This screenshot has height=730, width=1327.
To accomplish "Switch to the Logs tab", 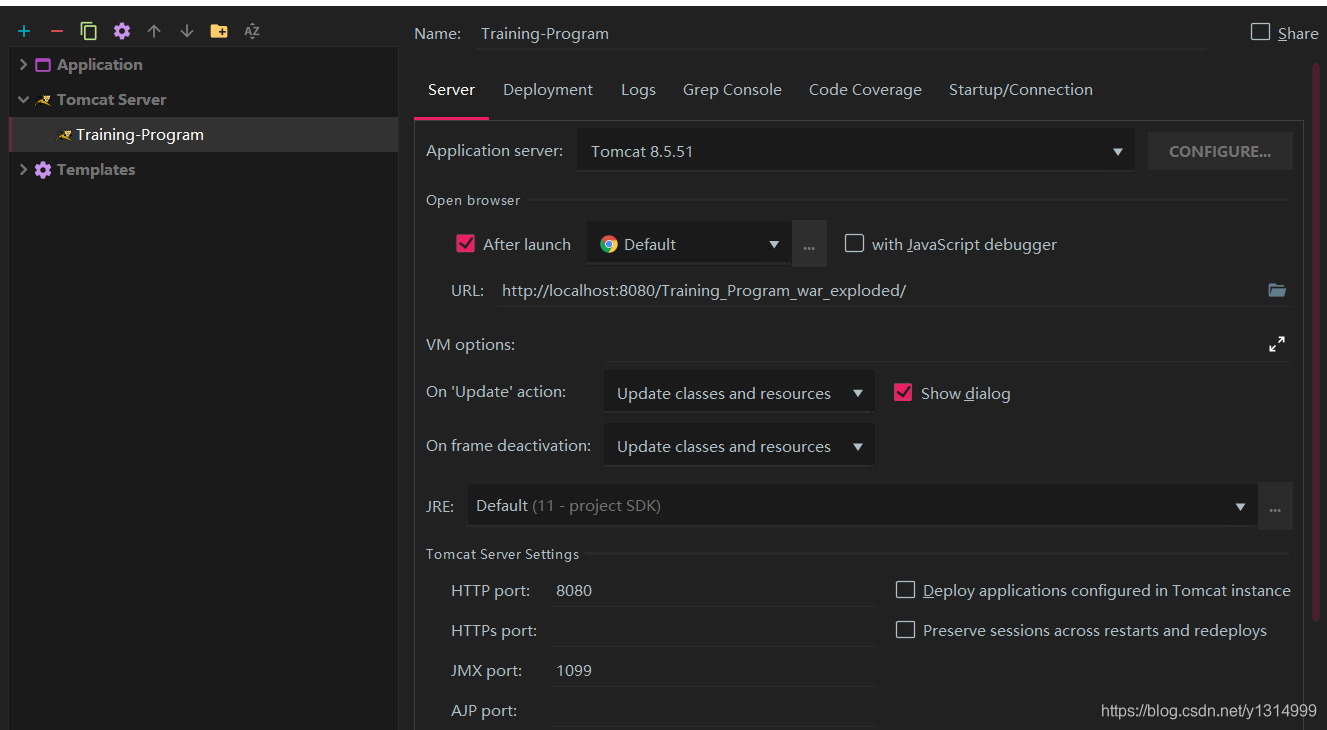I will coord(638,90).
